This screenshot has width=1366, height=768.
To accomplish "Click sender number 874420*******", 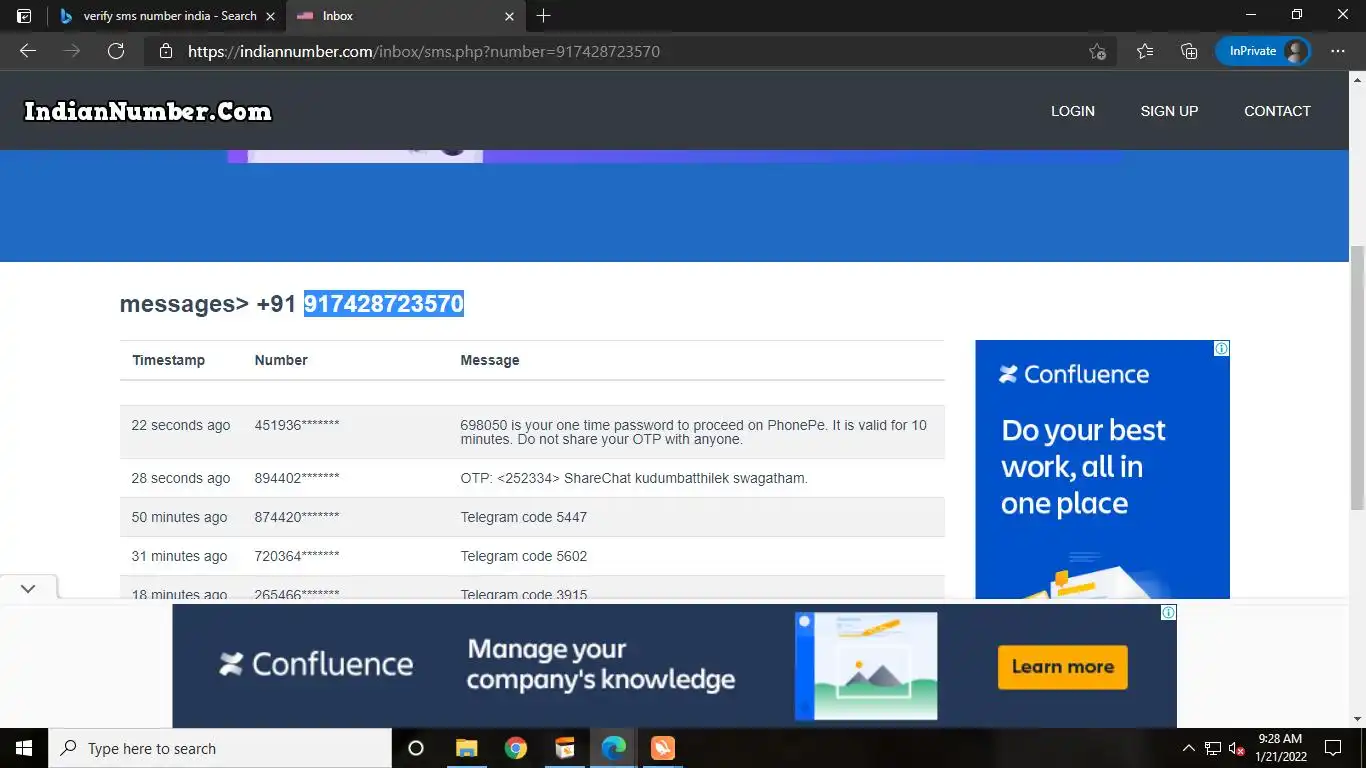I will point(297,517).
